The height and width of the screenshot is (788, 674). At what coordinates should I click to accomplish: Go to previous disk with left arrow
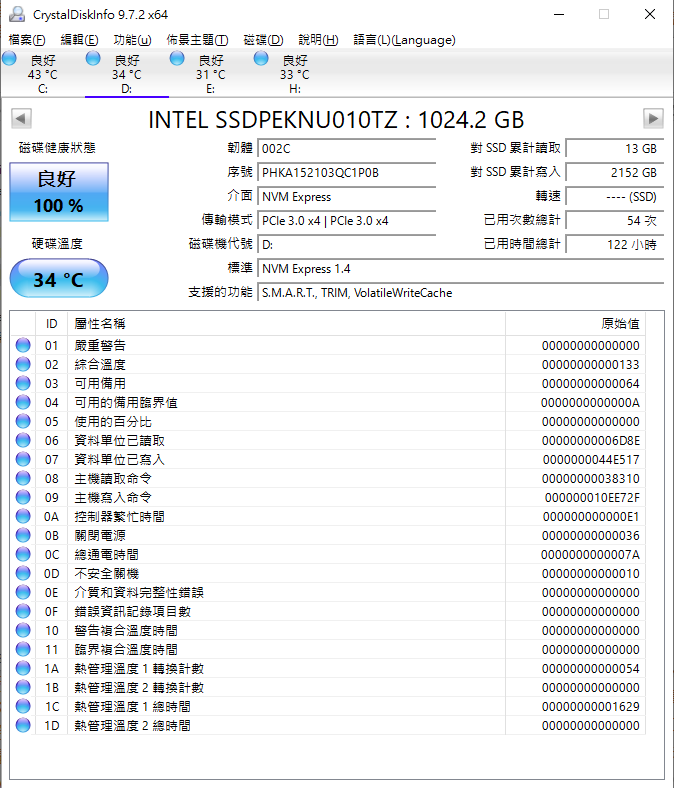tap(21, 119)
